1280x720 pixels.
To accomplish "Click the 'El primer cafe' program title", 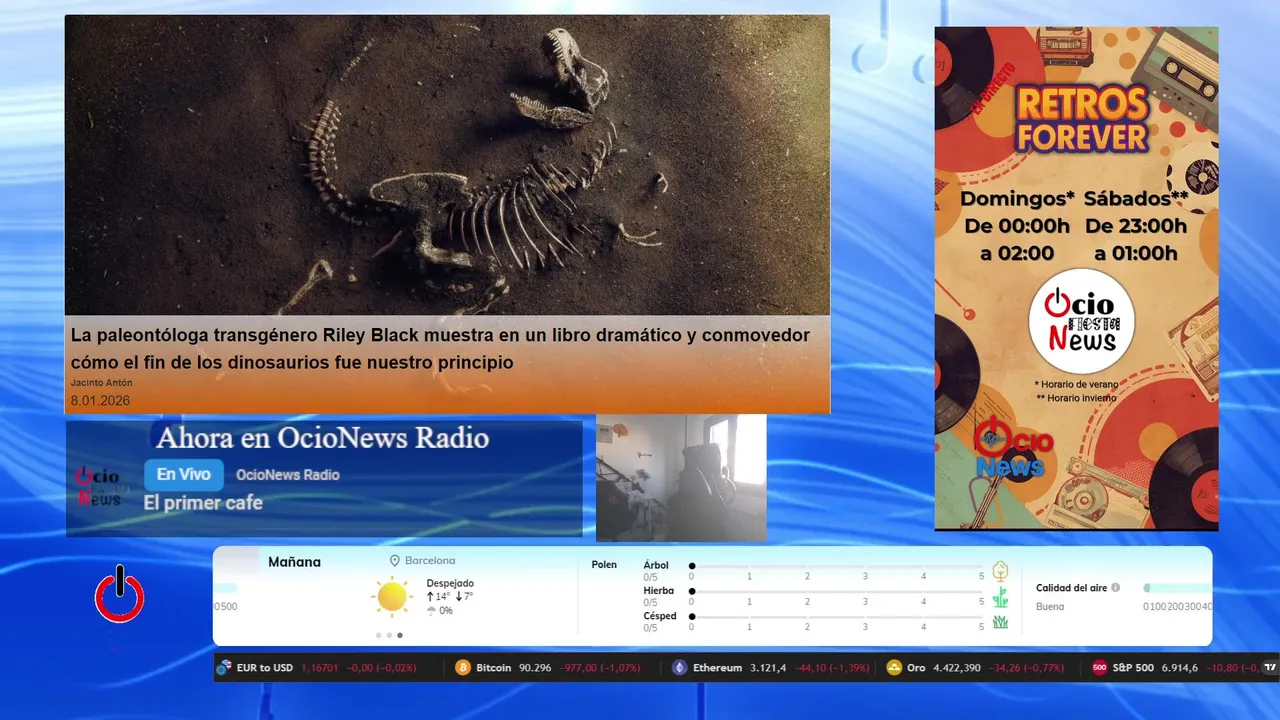I will pyautogui.click(x=203, y=502).
